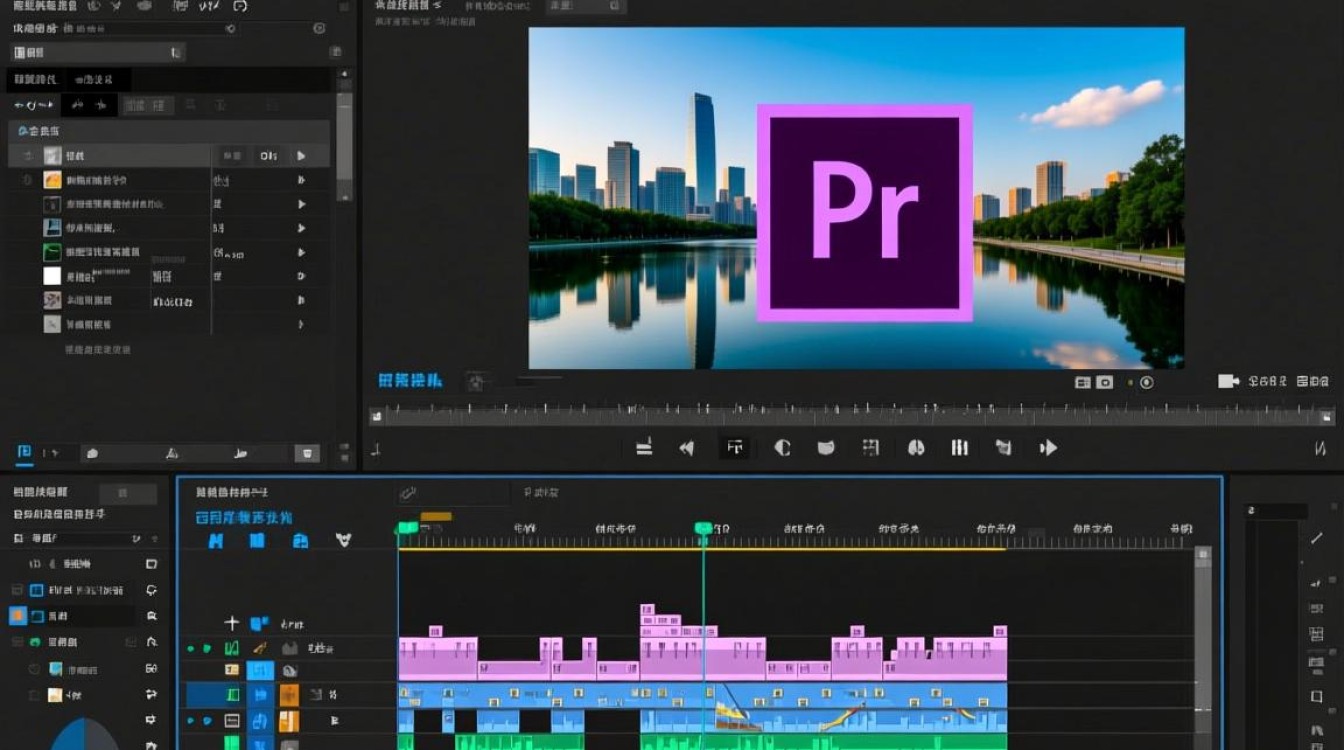Click the monitor scrub bar under the preview
Viewport: 1344px width, 750px height.
pos(852,414)
